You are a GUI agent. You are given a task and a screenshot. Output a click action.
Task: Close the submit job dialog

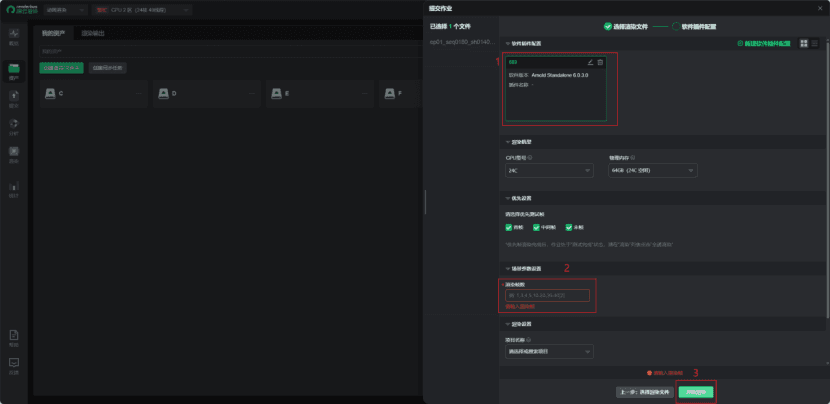tap(820, 8)
